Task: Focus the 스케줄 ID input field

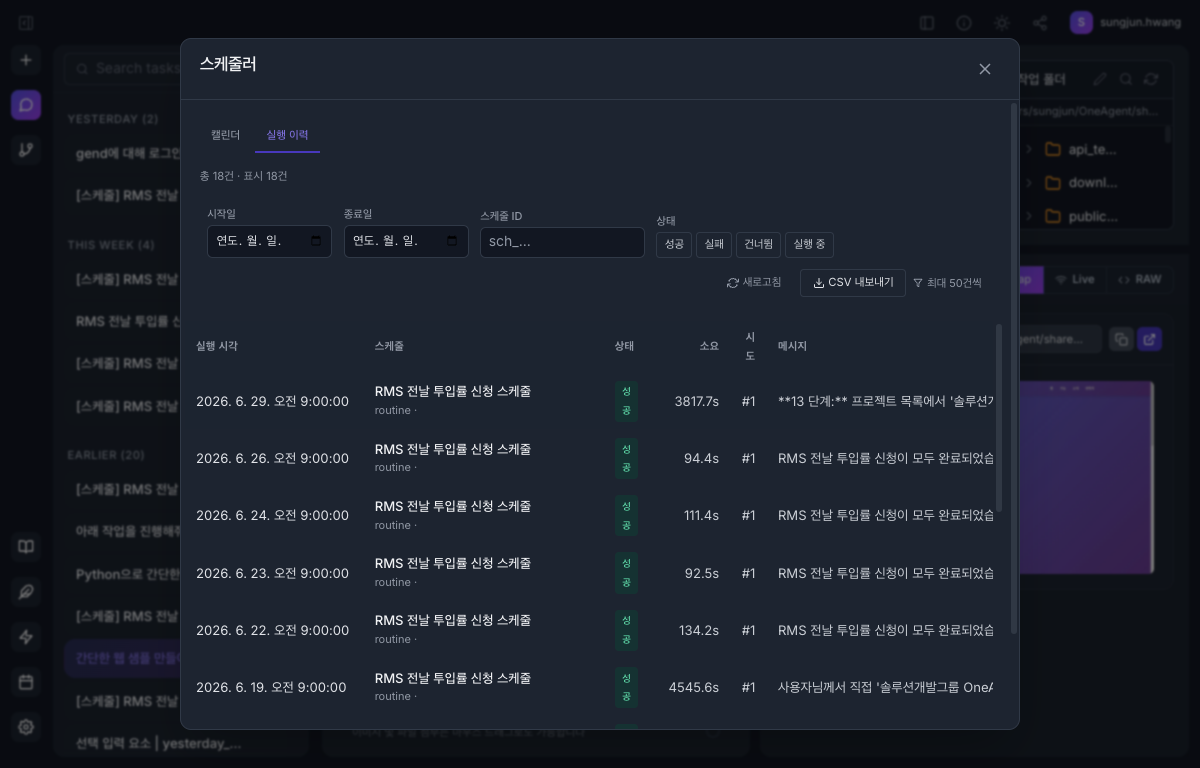Action: pyautogui.click(x=562, y=242)
